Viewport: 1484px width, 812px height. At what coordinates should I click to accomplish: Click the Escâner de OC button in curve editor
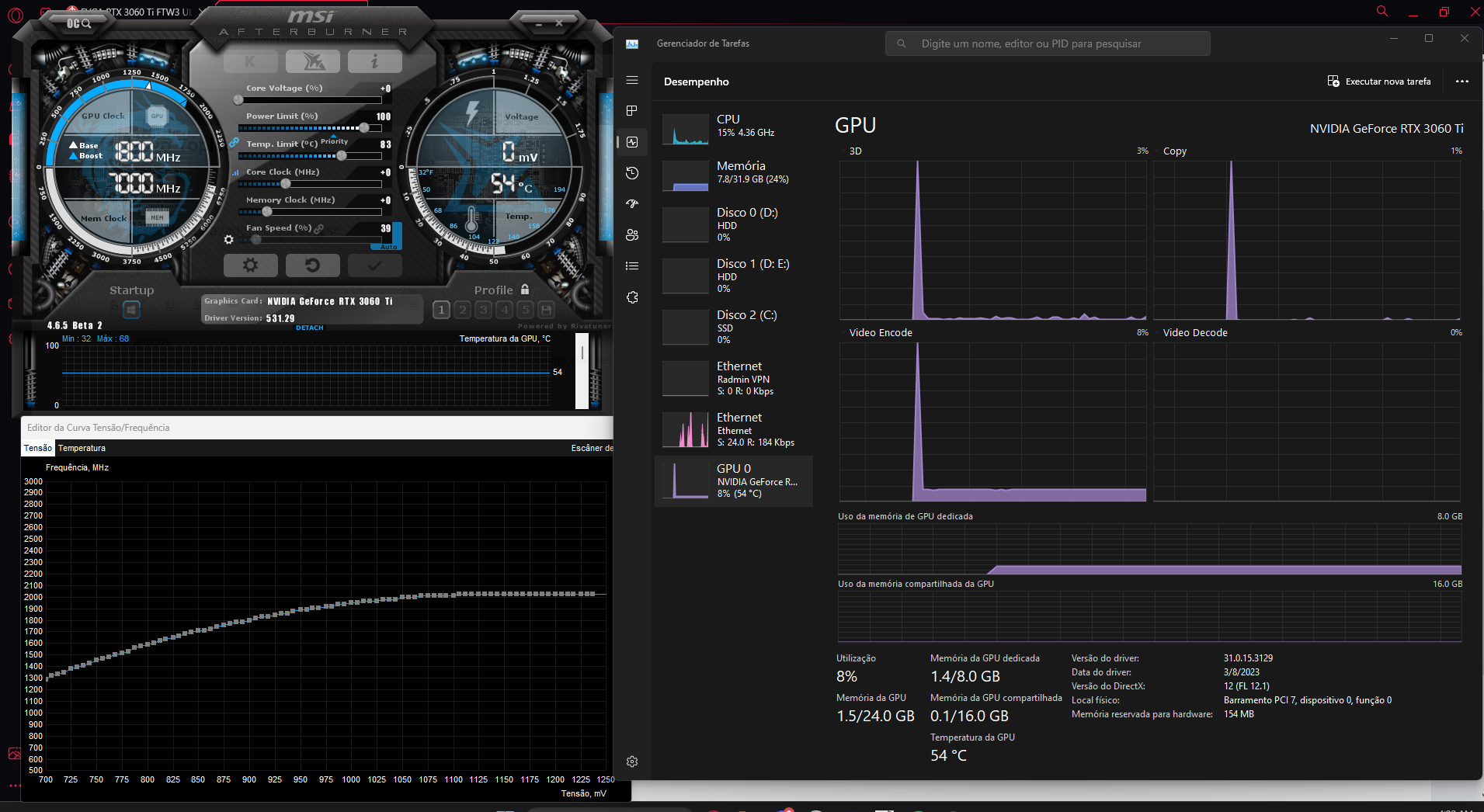pos(592,448)
